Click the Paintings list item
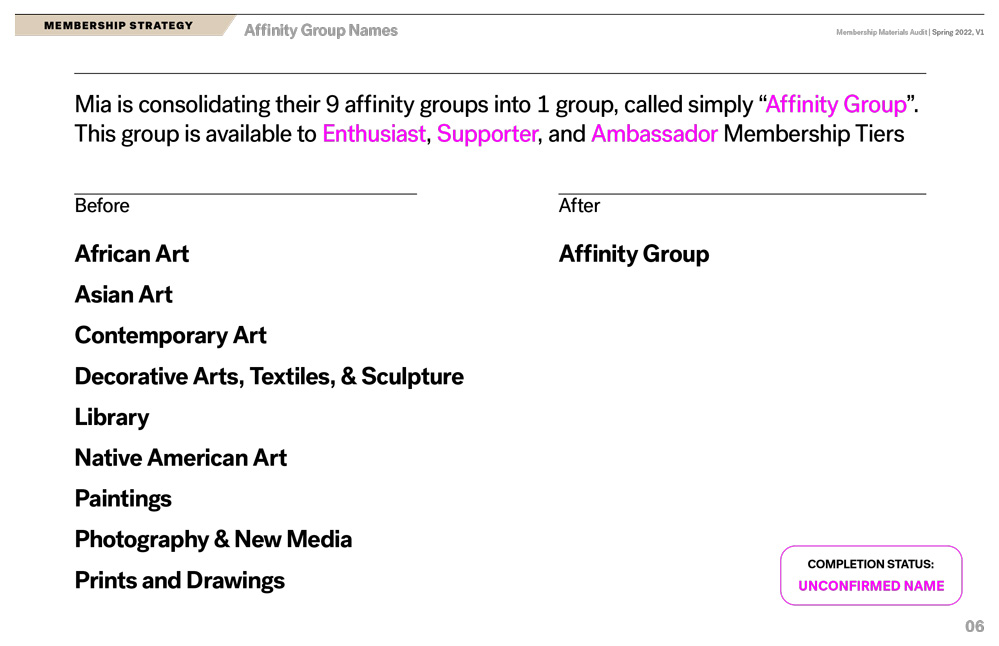Viewport: 999px width, 646px height. tap(123, 499)
